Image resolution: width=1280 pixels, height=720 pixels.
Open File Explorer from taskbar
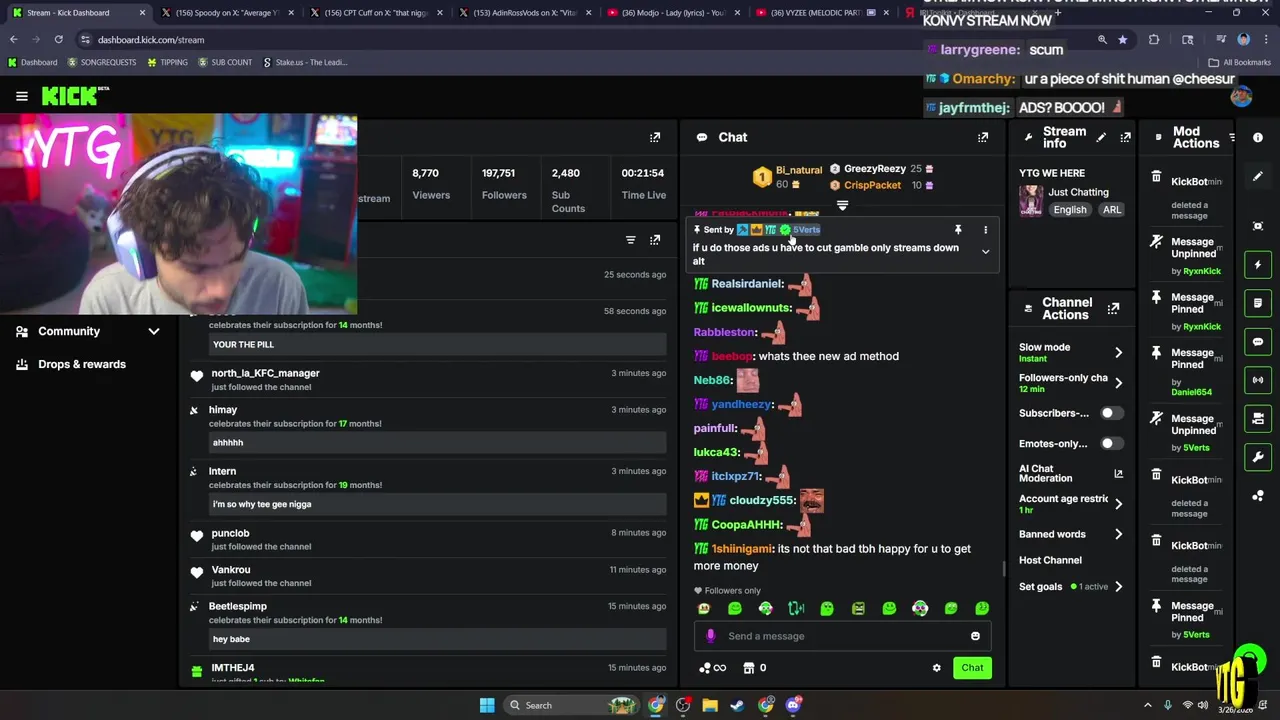point(710,705)
